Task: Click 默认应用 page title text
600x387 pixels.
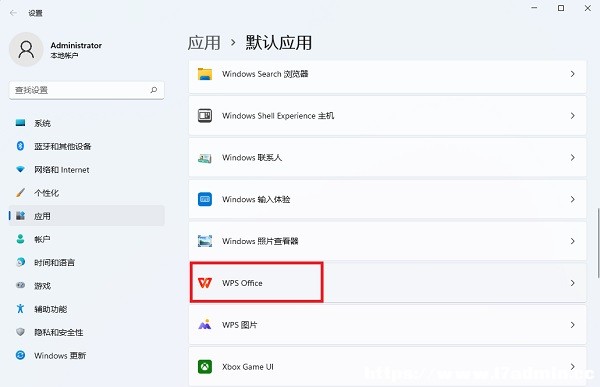Action: 279,42
